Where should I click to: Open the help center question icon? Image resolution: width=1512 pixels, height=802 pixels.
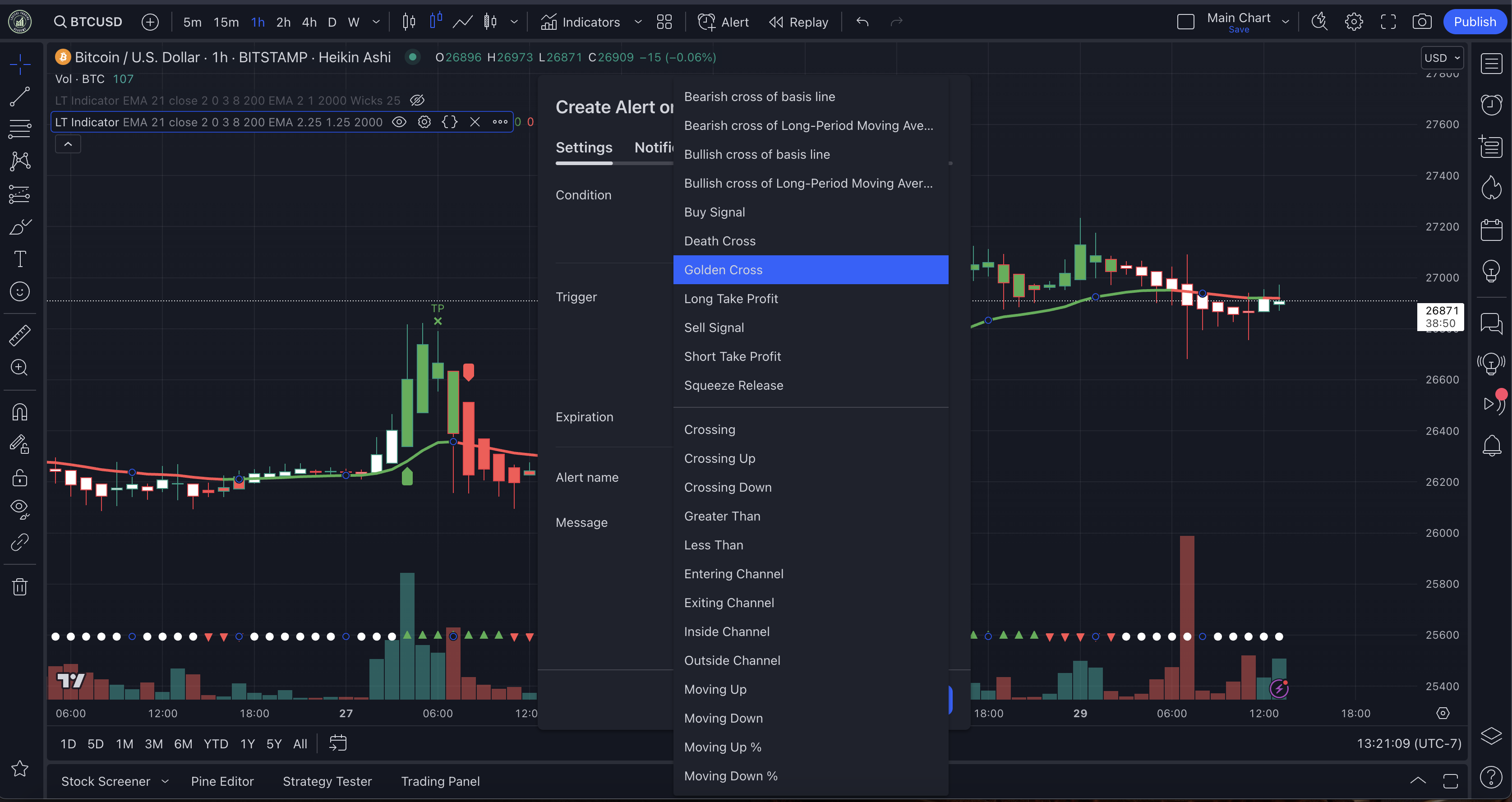(x=1491, y=777)
